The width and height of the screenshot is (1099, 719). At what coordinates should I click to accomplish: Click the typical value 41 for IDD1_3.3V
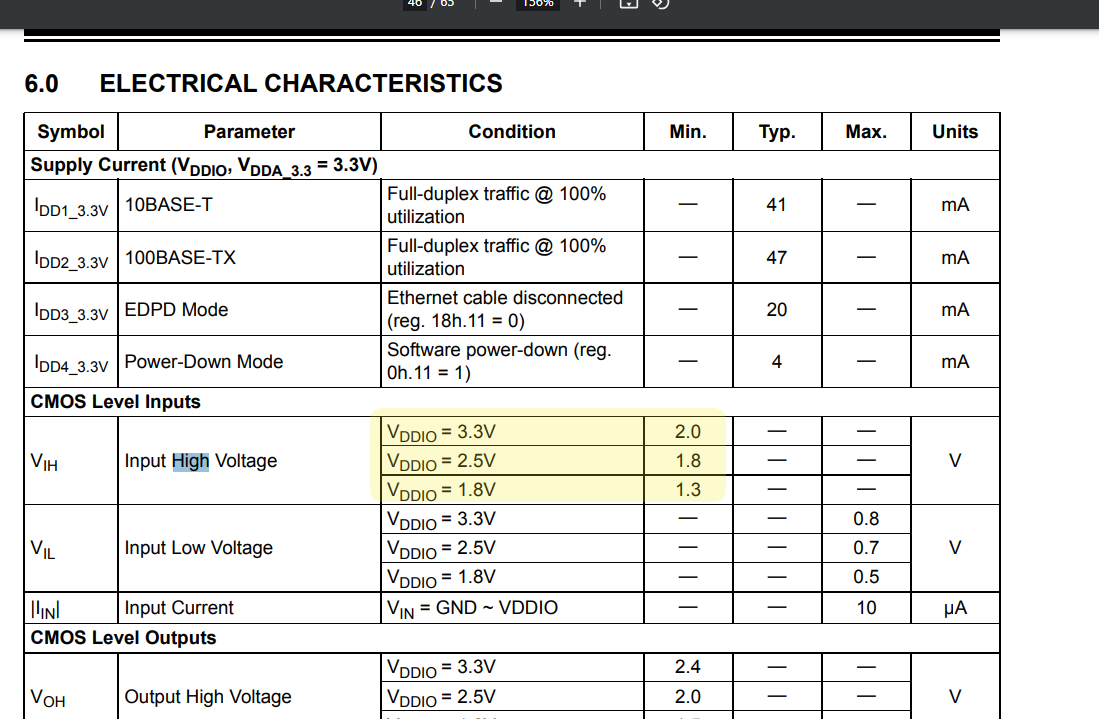point(777,204)
